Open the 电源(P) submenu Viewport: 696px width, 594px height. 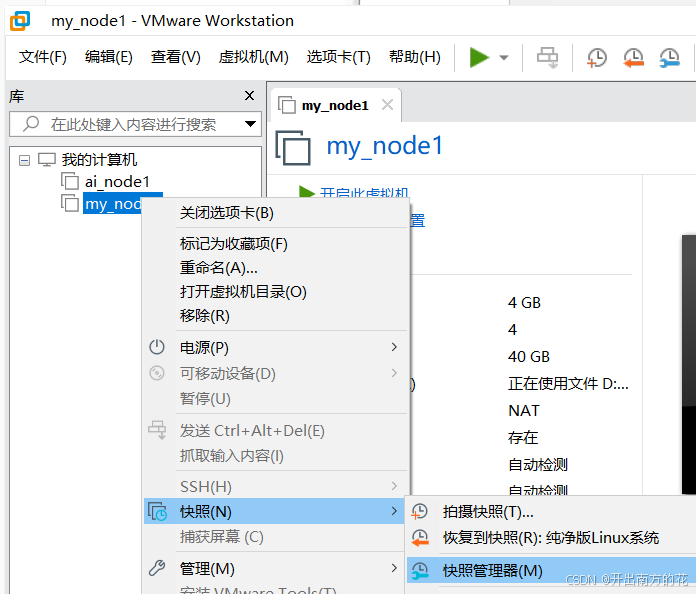[275, 347]
